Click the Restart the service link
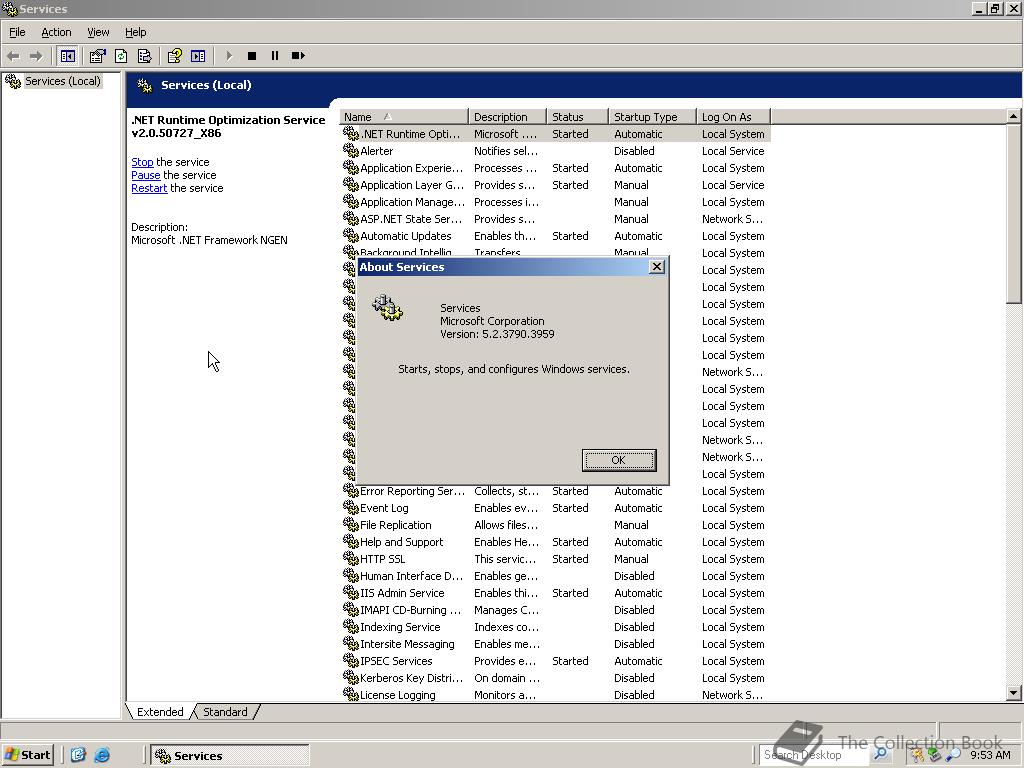The image size is (1024, 768). 149,188
